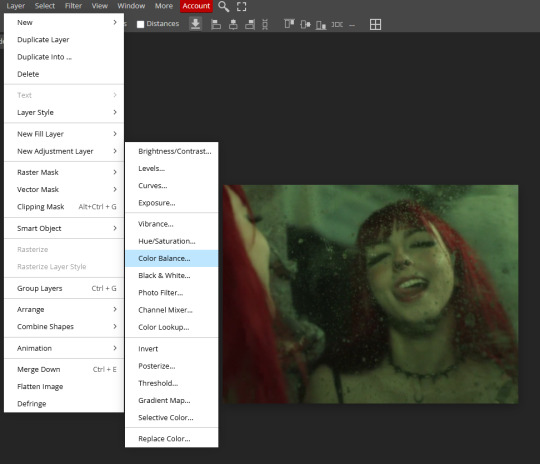The height and width of the screenshot is (464, 540).
Task: Select Gradient Map... adjustment
Action: click(172, 400)
